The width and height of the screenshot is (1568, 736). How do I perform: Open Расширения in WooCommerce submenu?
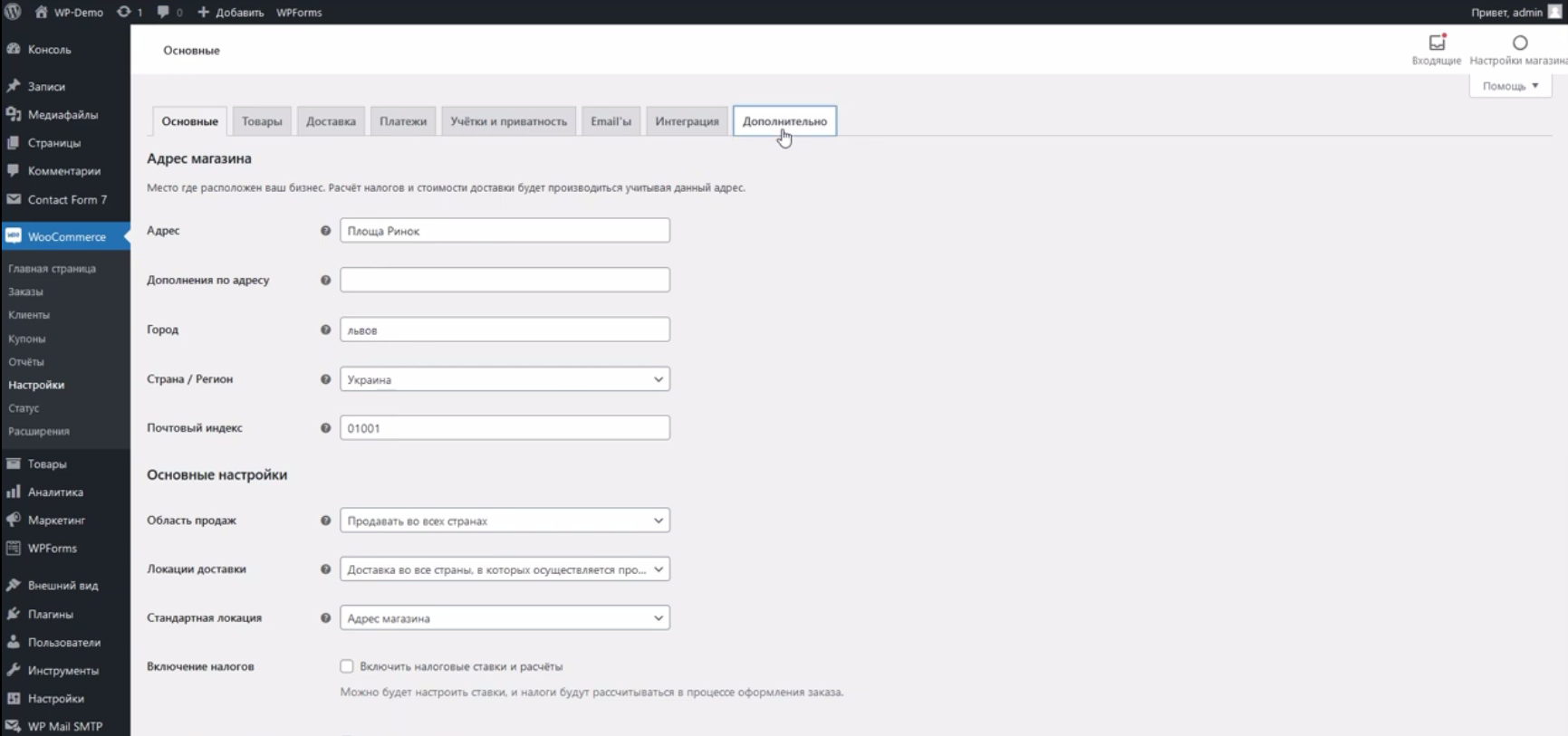[39, 432]
